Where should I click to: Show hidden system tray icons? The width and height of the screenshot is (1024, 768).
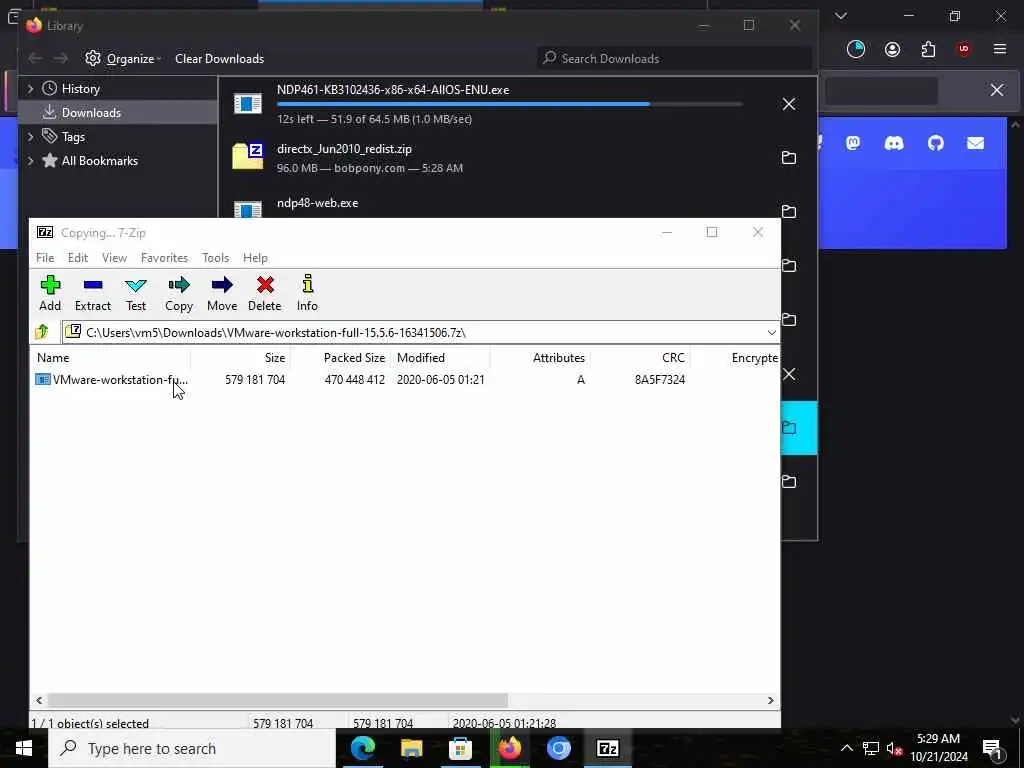tap(846, 748)
